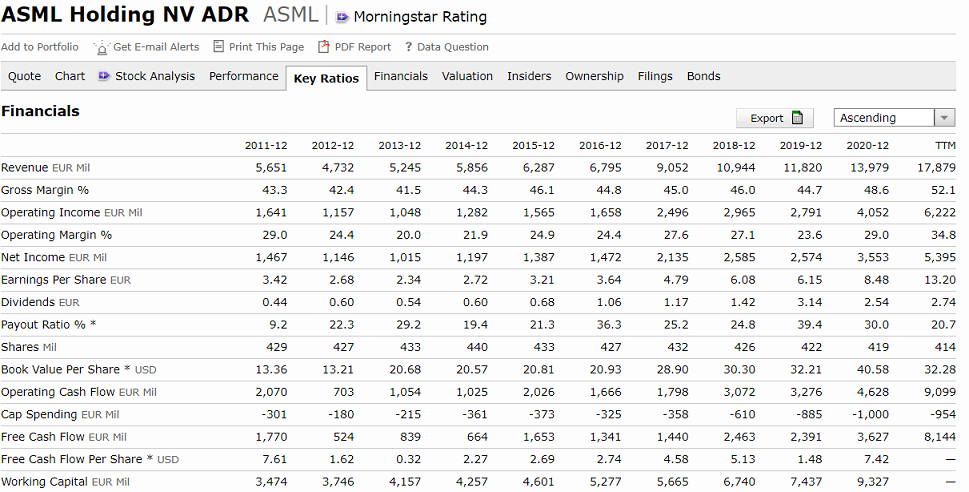Click the PDF Report icon
The image size is (969, 492).
tap(323, 47)
